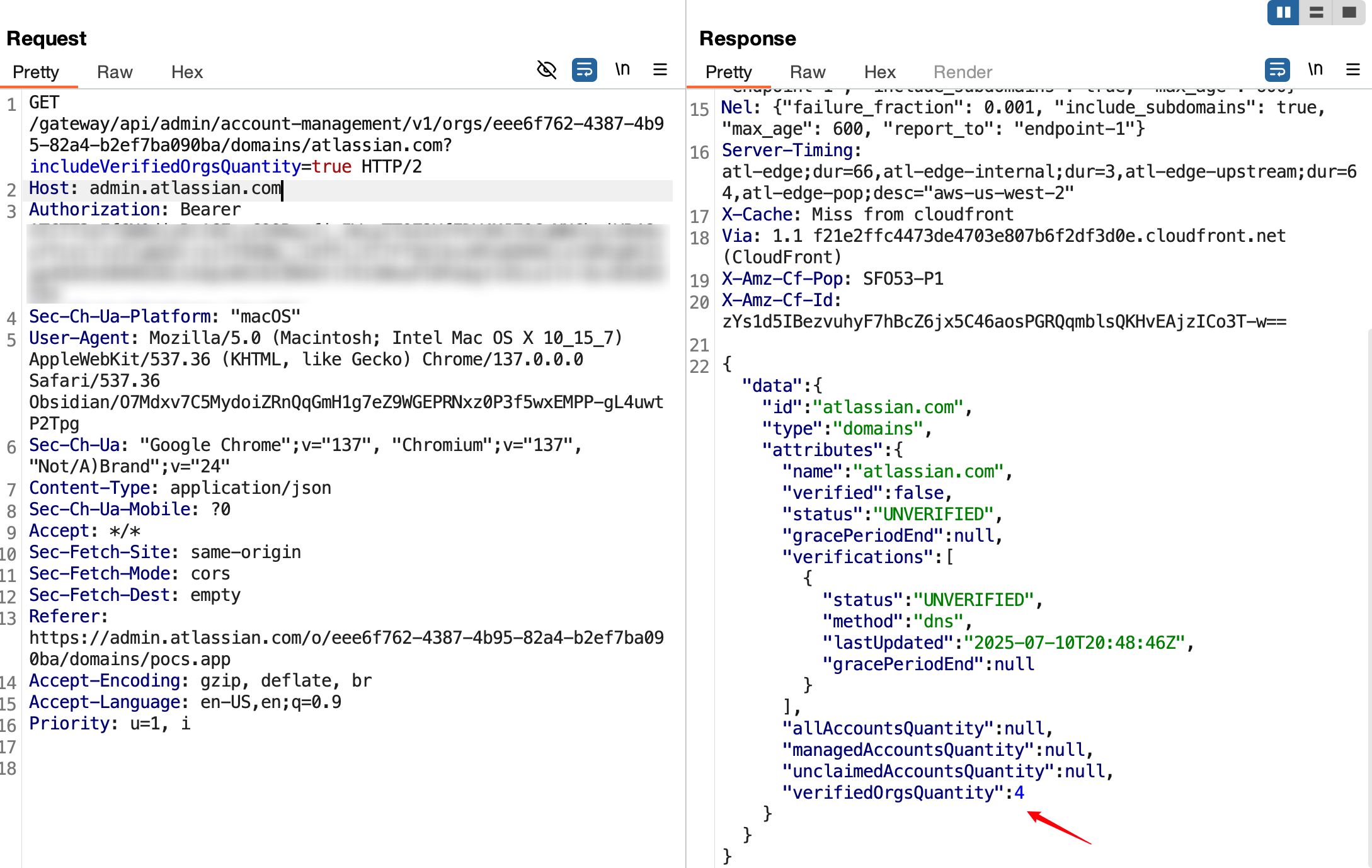Click the Host header line in request

coord(154,188)
